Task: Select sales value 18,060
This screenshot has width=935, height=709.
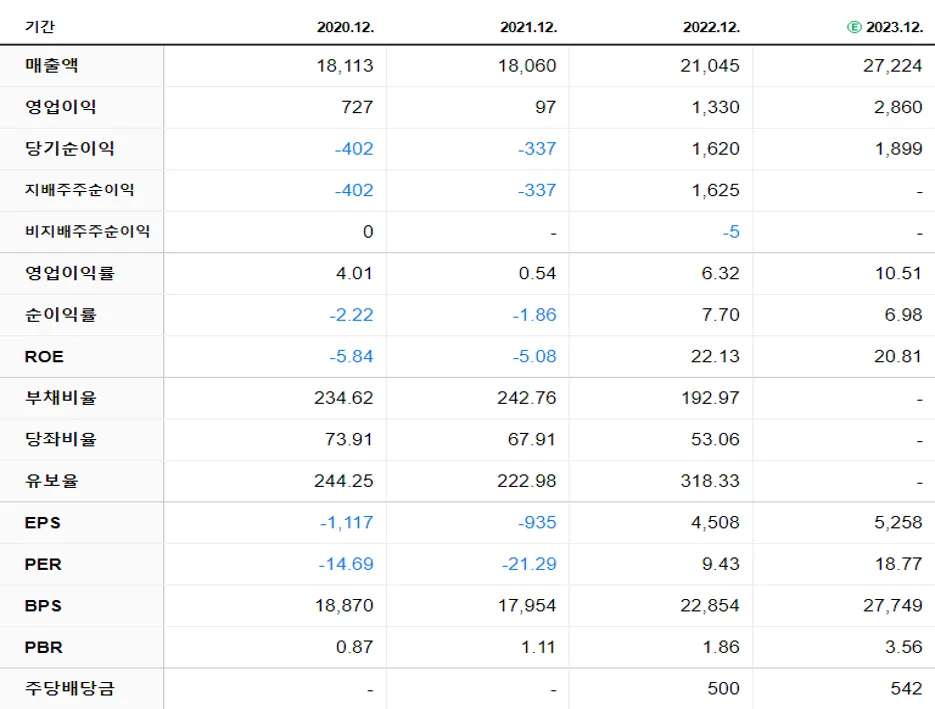Action: pos(527,66)
